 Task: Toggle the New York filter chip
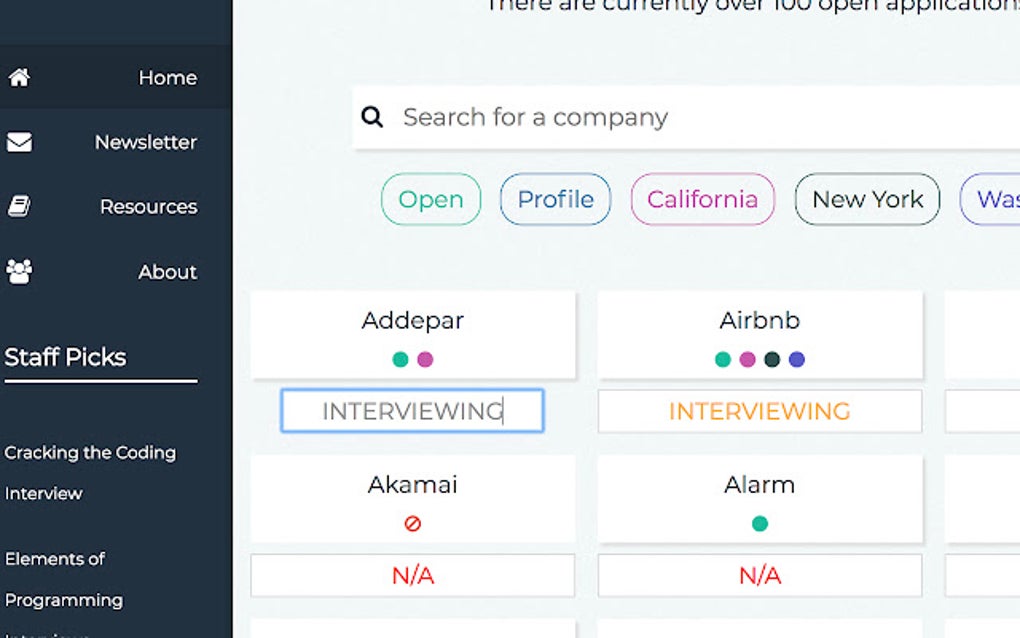(867, 199)
